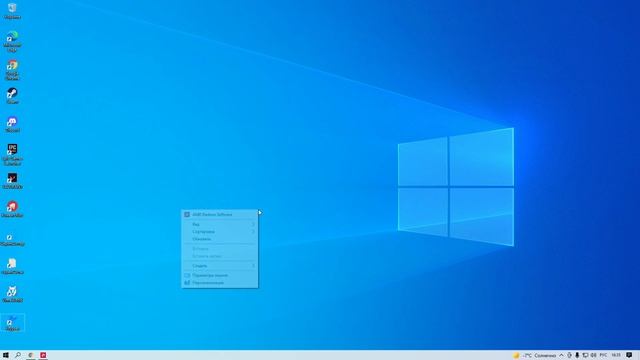This screenshot has width=640, height=360.
Task: Select the Discord desktop shortcut
Action: pos(12,124)
